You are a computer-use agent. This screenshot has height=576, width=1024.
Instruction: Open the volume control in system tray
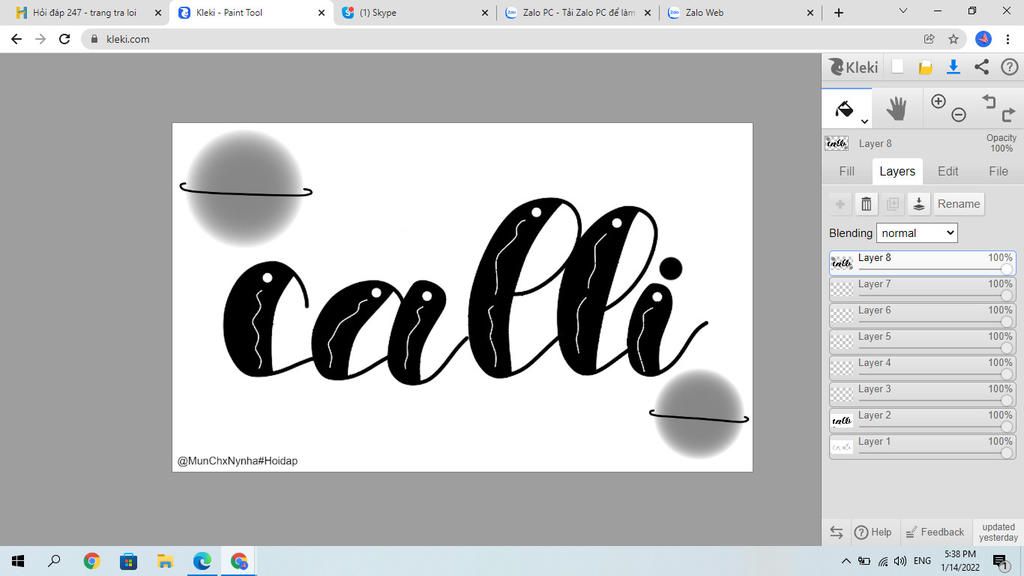tap(900, 561)
